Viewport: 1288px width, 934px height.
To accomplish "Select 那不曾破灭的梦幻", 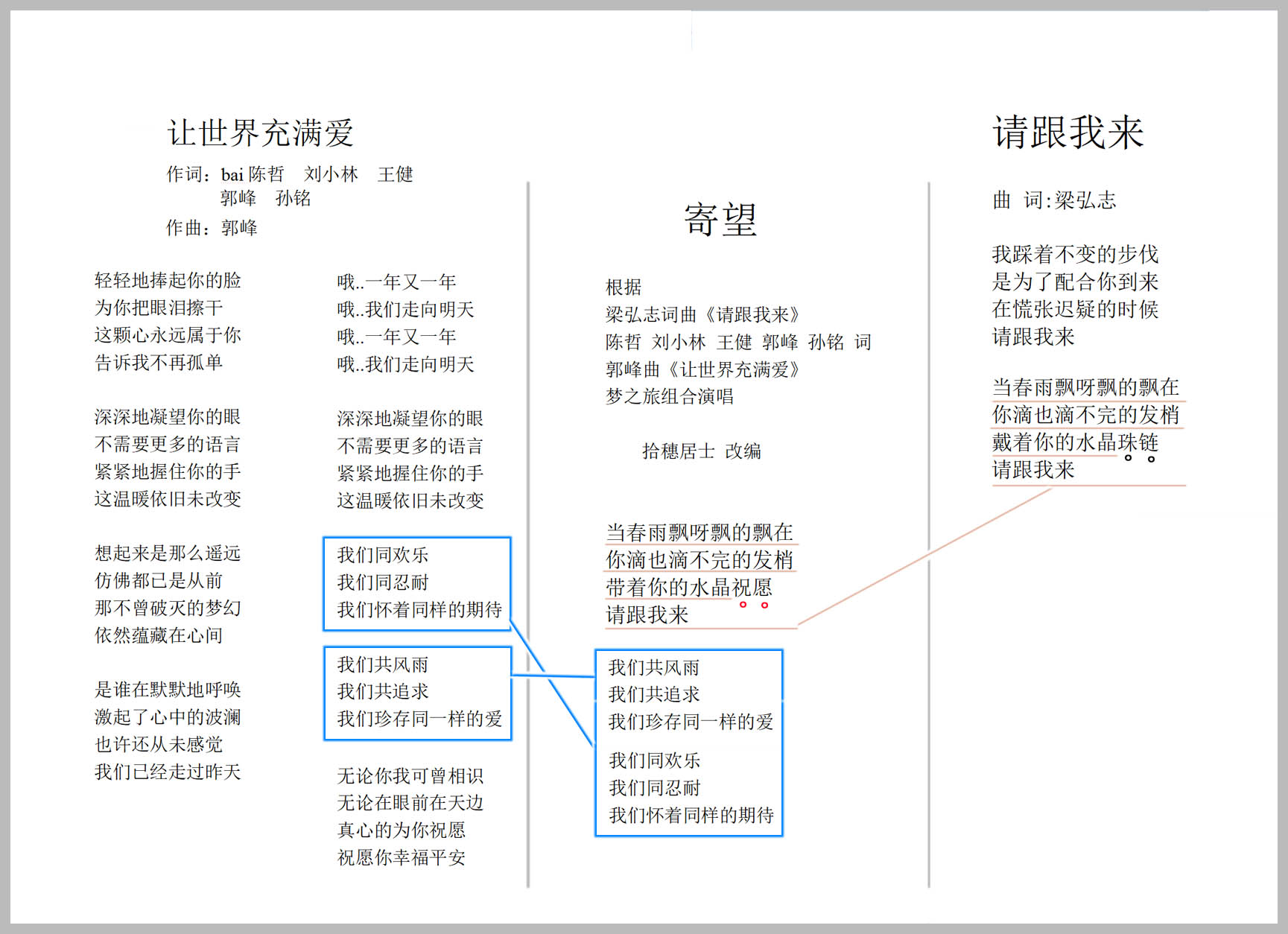I will 168,608.
